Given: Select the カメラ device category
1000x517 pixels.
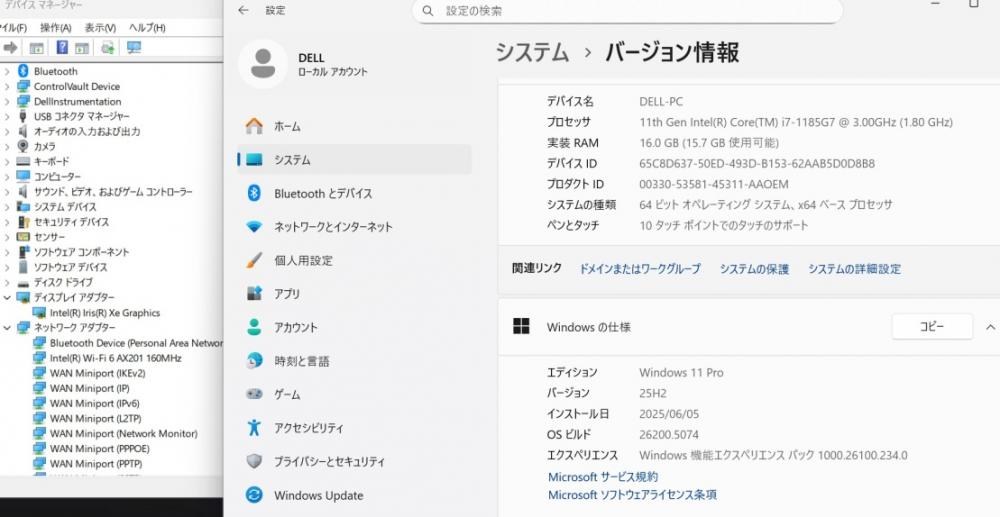Looking at the screenshot, I should [x=44, y=147].
